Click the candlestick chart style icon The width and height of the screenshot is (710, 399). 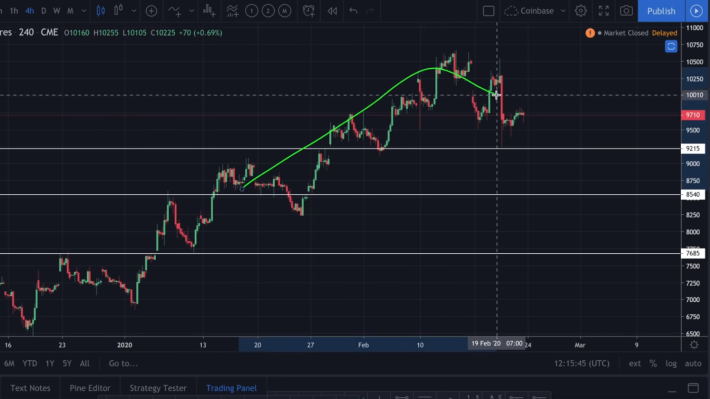click(x=101, y=11)
